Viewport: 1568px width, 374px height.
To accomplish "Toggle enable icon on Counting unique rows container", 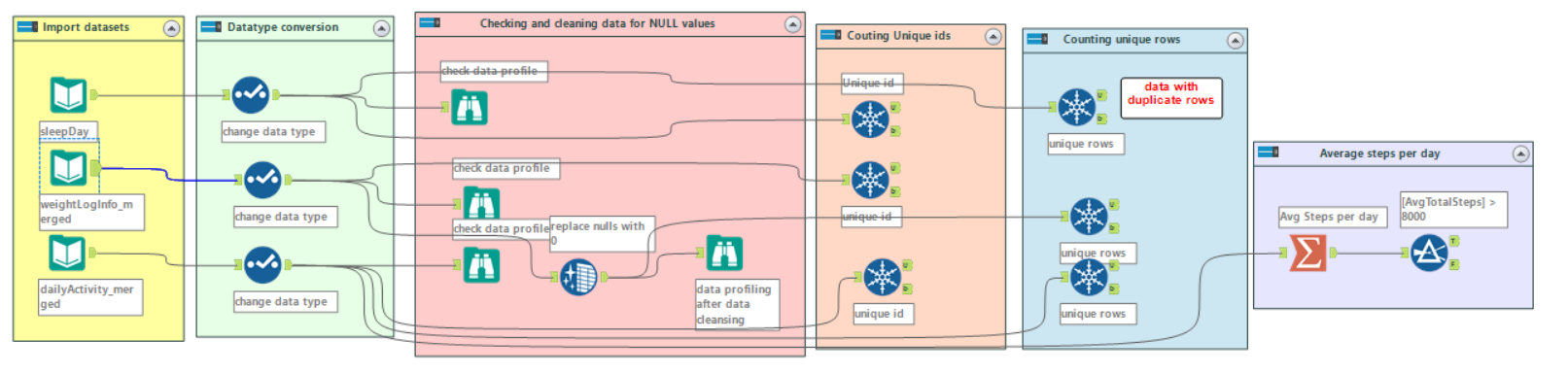I will (1037, 39).
